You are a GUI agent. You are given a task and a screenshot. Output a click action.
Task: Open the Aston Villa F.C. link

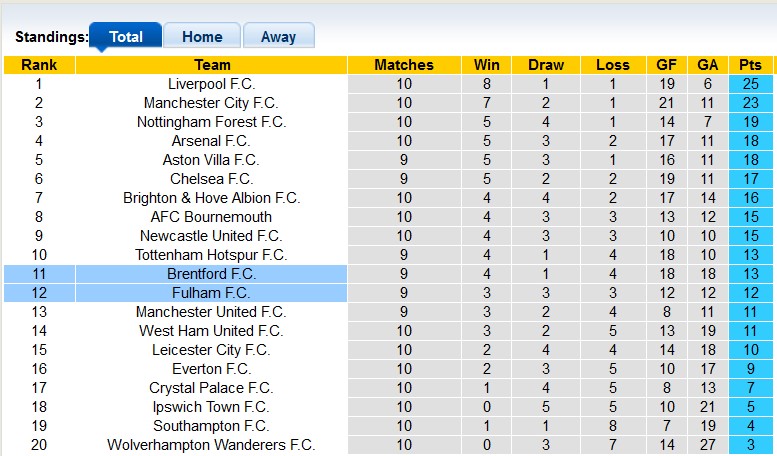(211, 160)
